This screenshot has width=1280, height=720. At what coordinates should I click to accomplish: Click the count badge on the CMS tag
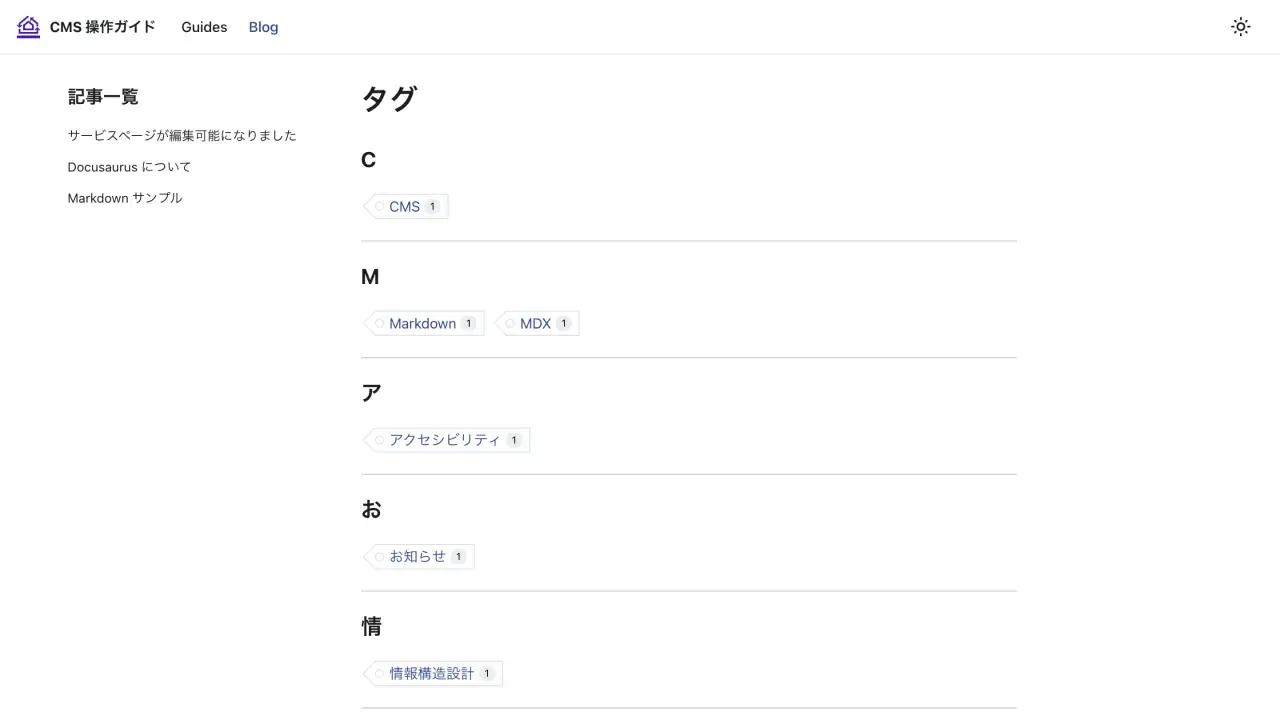pos(432,206)
